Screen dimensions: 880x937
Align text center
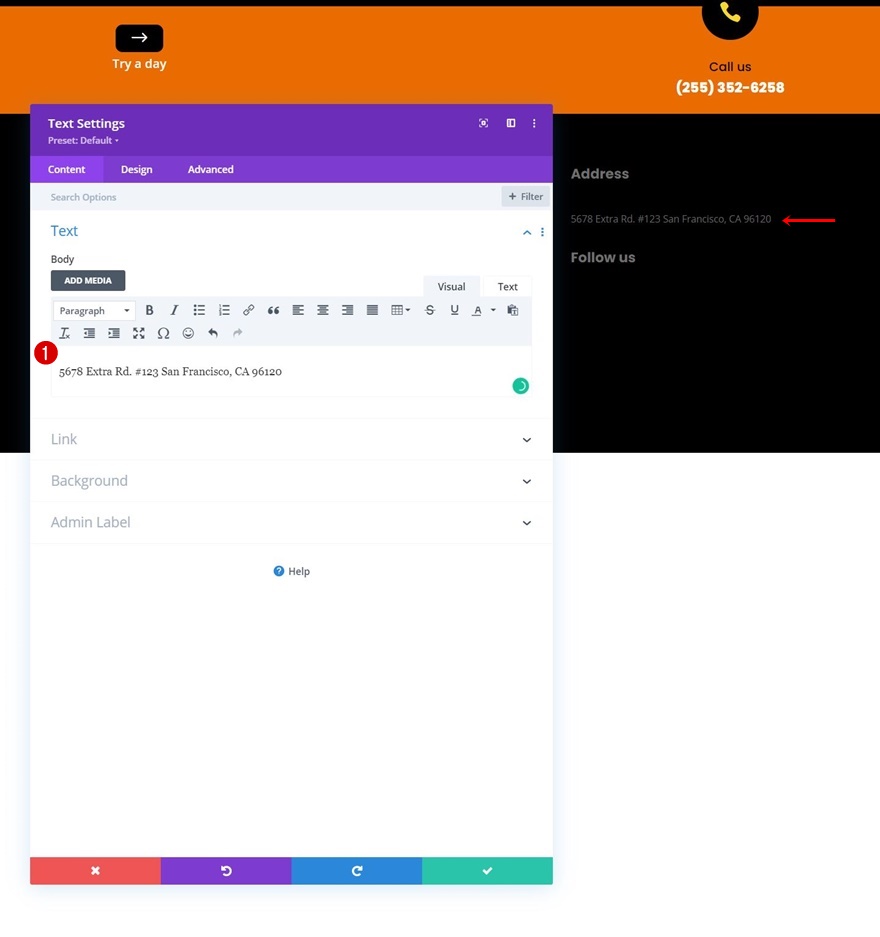(x=323, y=310)
